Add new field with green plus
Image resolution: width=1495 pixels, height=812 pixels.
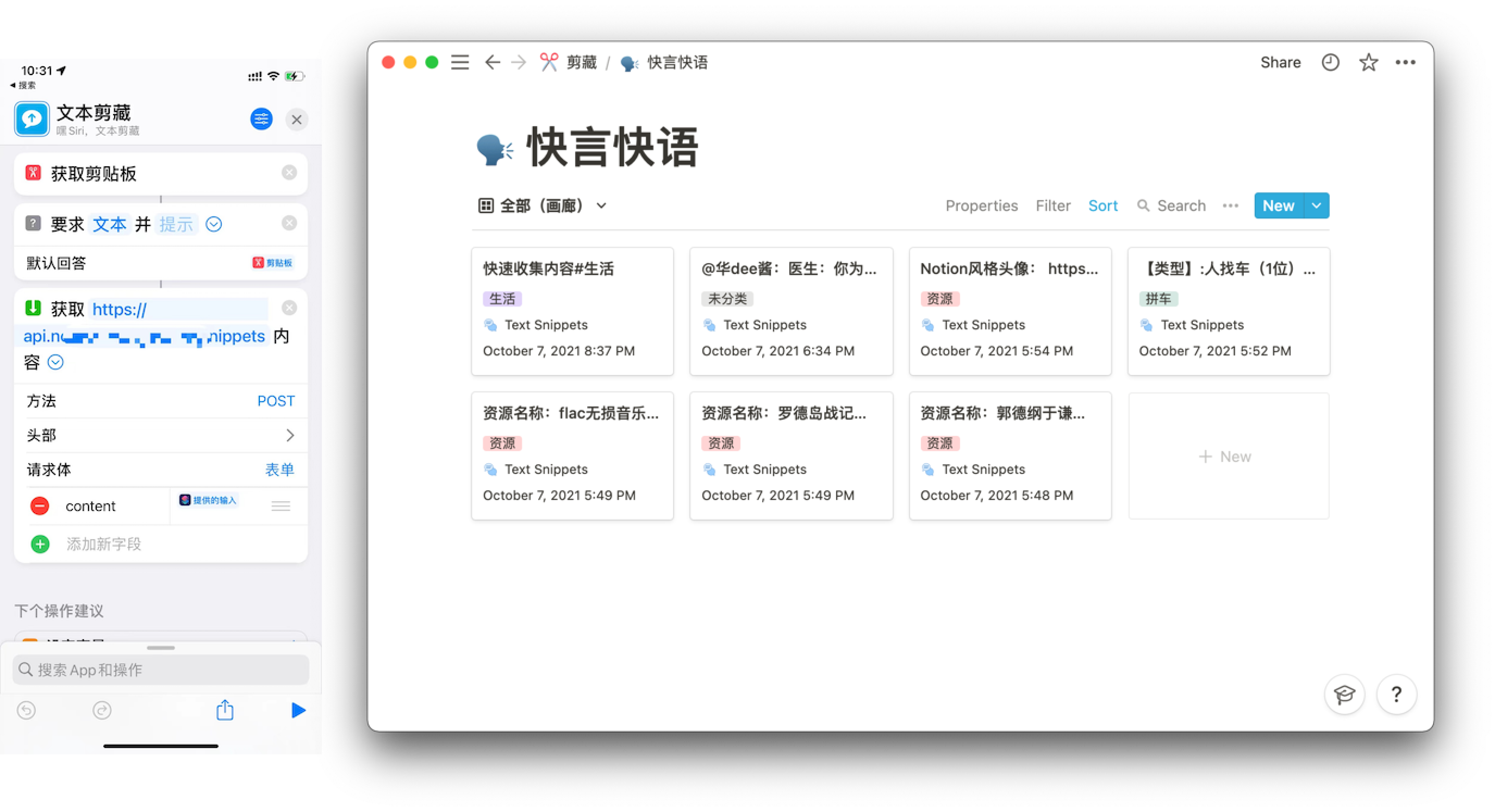40,544
